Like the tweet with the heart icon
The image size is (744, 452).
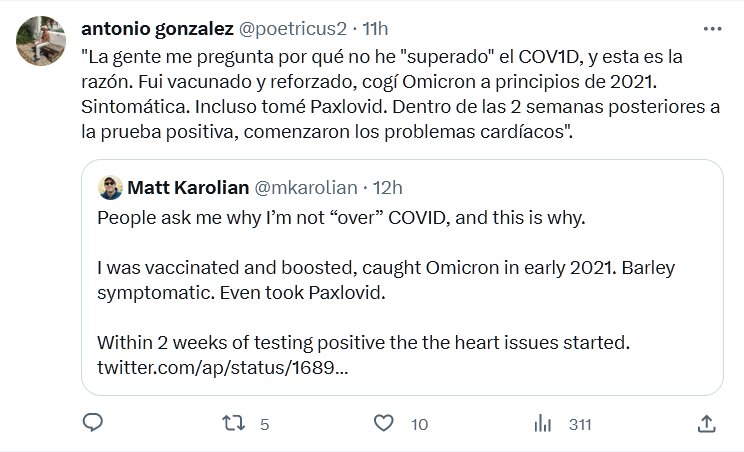click(388, 423)
